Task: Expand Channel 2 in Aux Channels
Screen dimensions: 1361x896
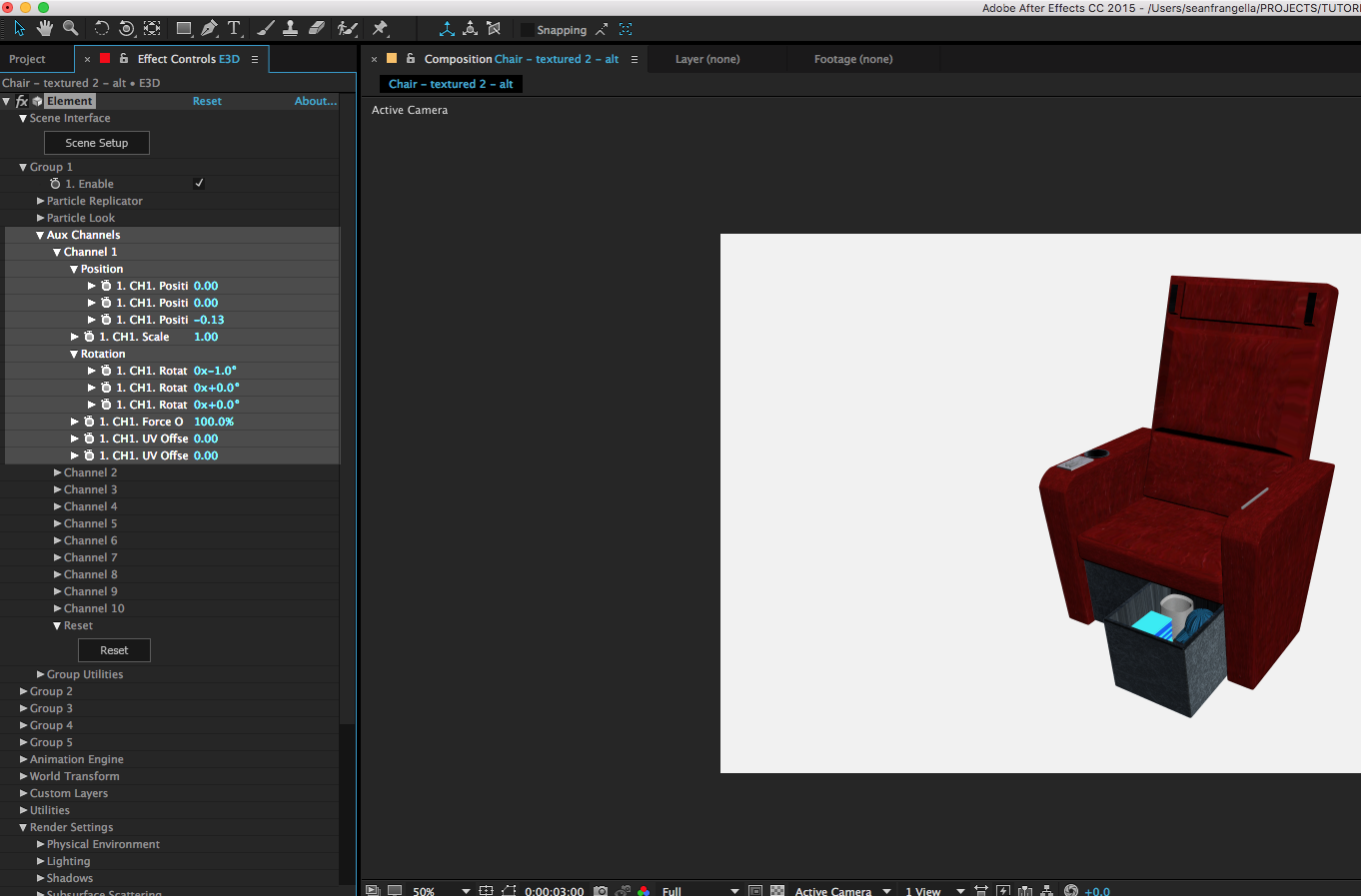Action: [x=57, y=472]
